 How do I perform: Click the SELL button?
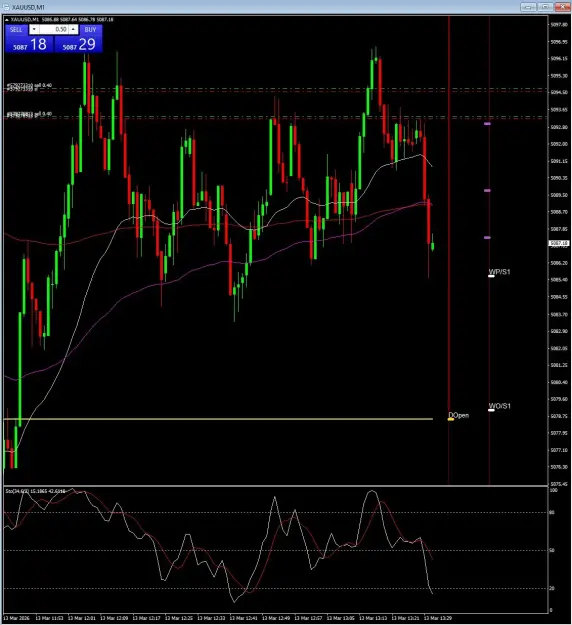tap(16, 29)
